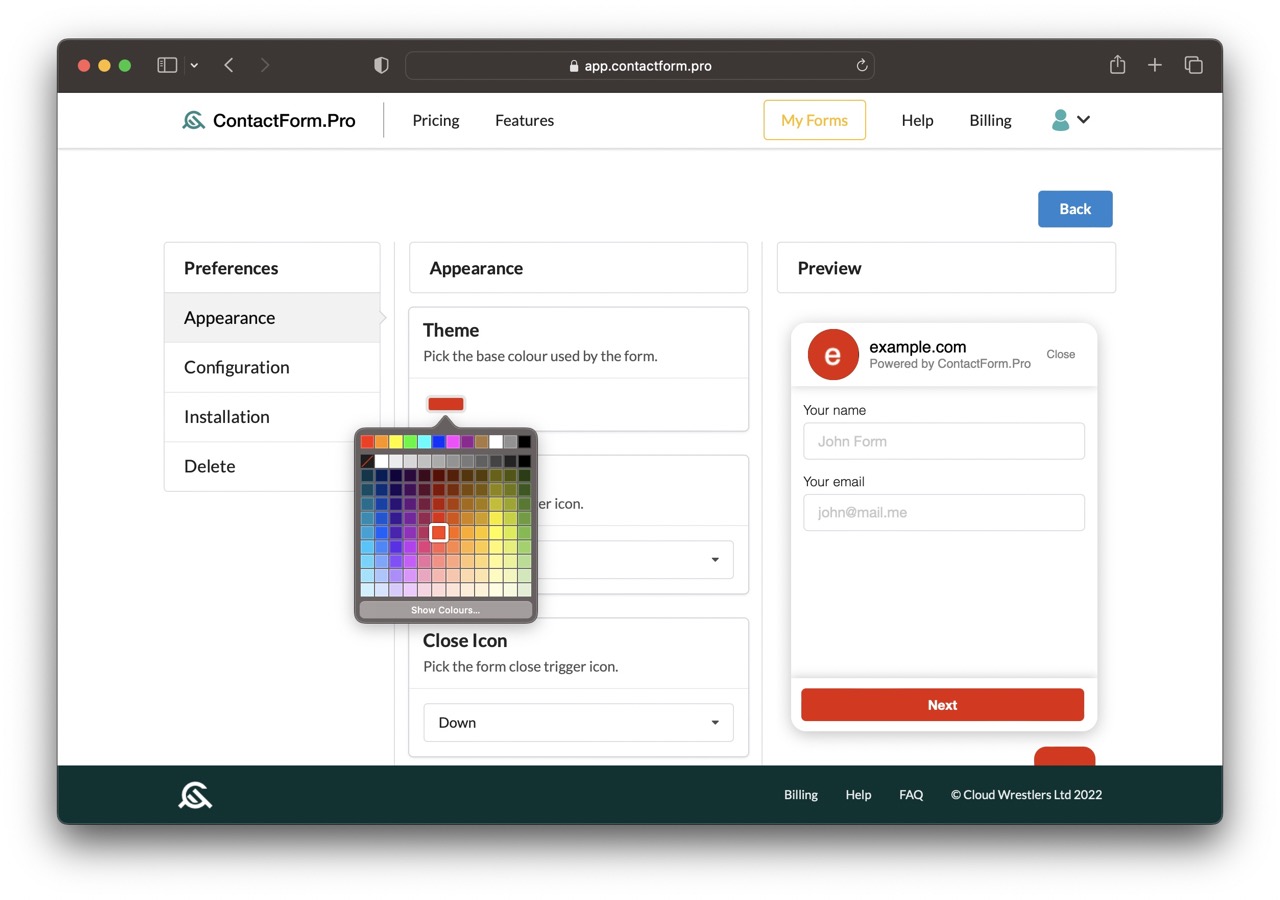
Task: Open the Pricing page
Action: click(435, 120)
